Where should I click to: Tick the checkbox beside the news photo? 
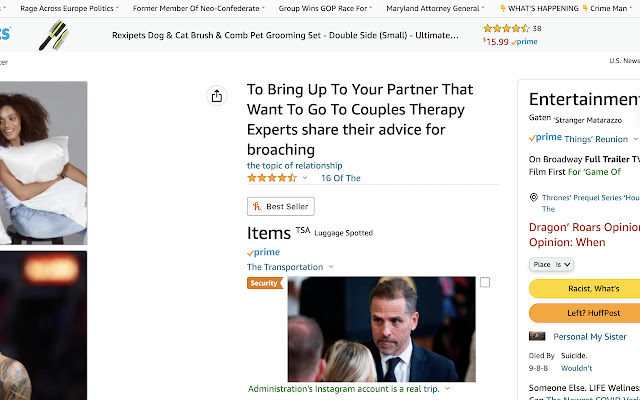tap(485, 282)
